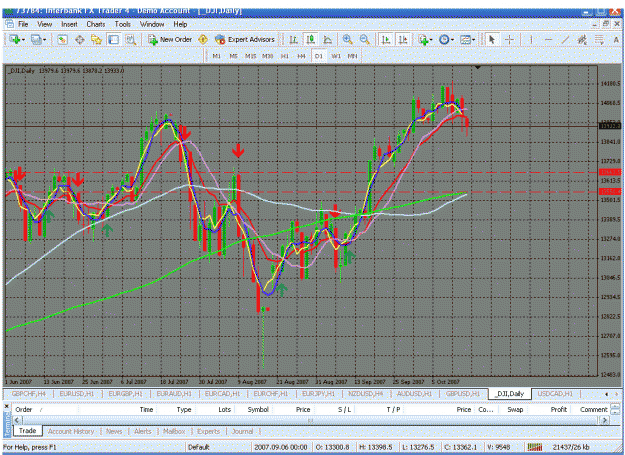Viewport: 625px width, 455px height.
Task: Toggle the Navigator star-folder icon
Action: pyautogui.click(x=96, y=39)
